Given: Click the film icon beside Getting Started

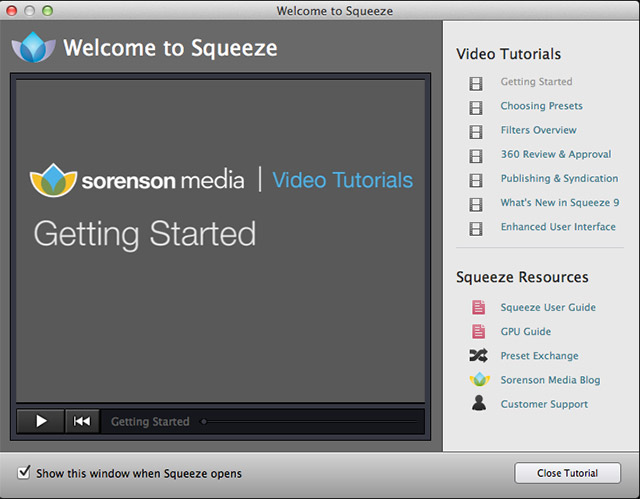Looking at the screenshot, I should coord(476,84).
